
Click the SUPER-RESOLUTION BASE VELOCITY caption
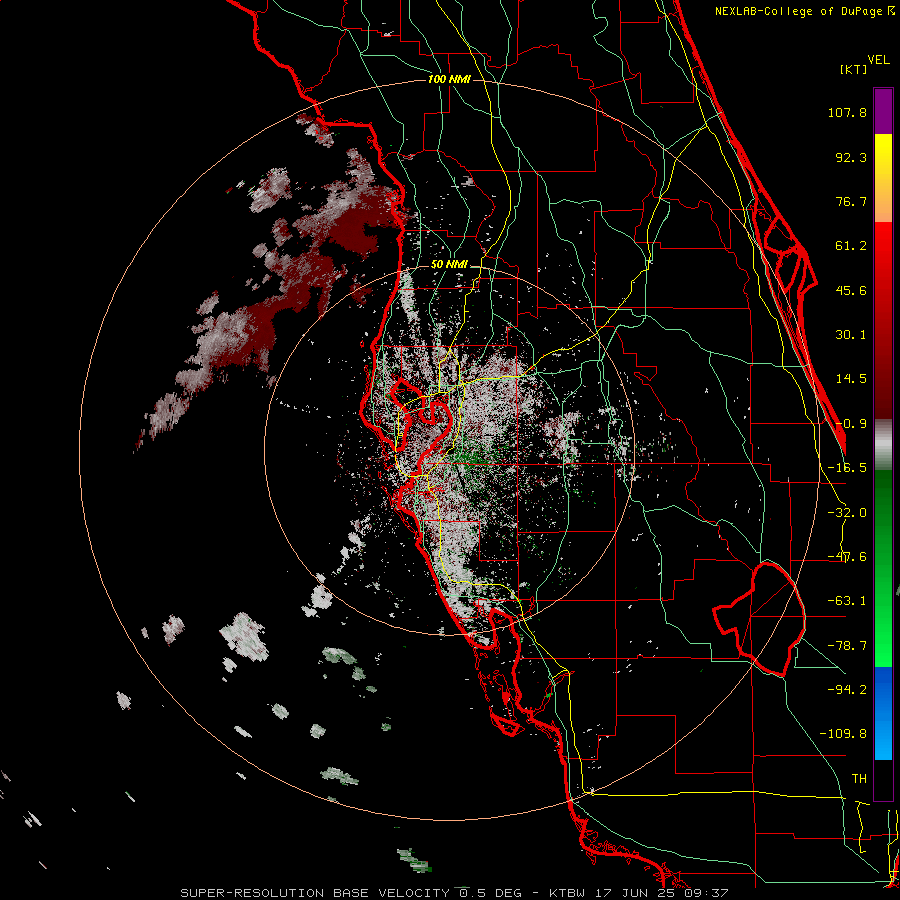(317, 893)
